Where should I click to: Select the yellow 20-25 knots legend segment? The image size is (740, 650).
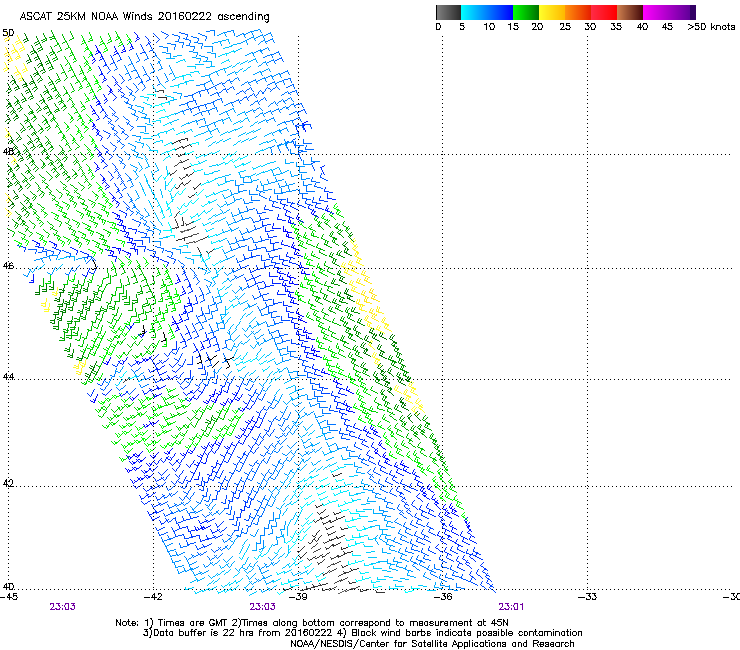tap(552, 12)
